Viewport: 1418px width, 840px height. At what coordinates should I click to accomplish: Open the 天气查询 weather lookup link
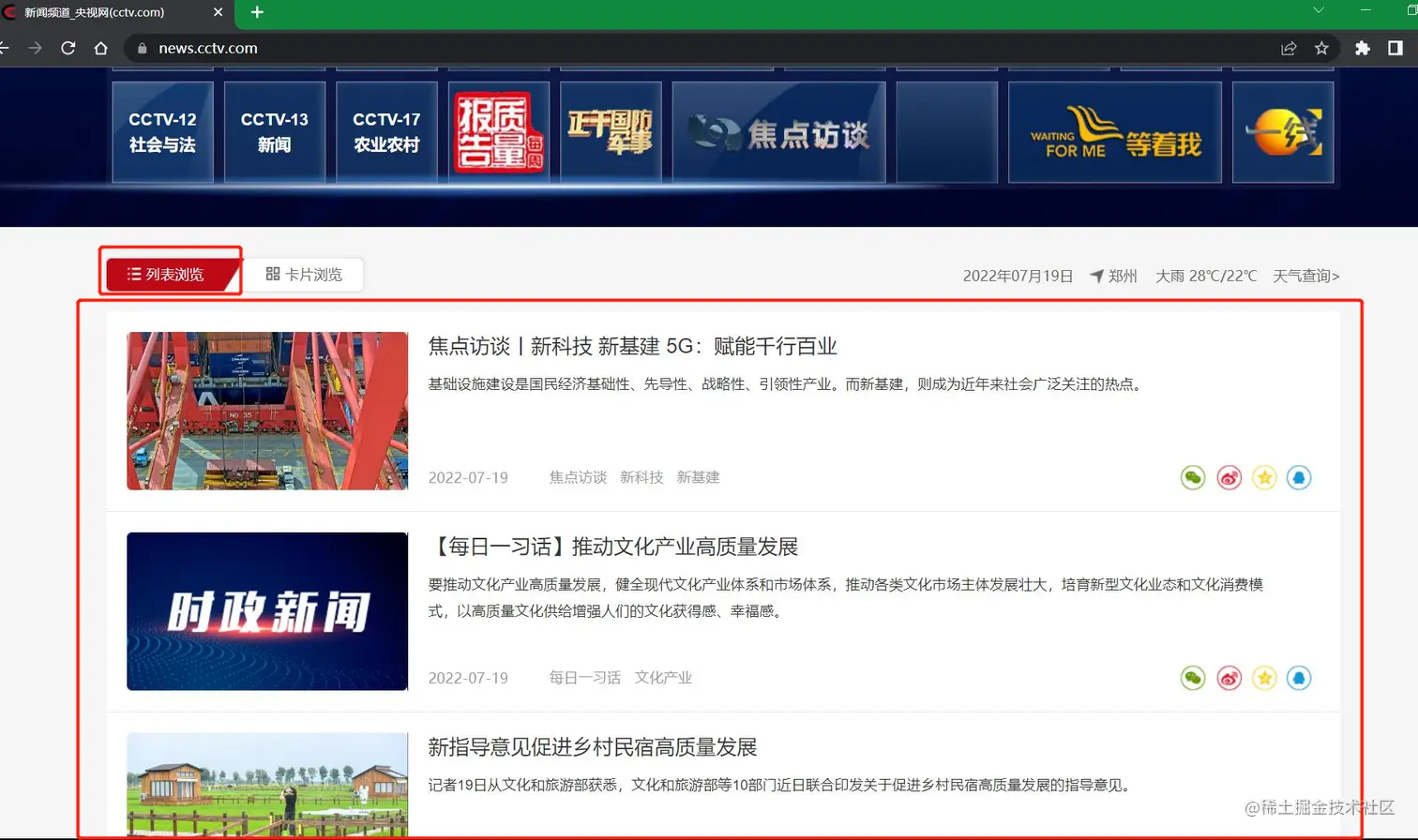click(x=1306, y=276)
